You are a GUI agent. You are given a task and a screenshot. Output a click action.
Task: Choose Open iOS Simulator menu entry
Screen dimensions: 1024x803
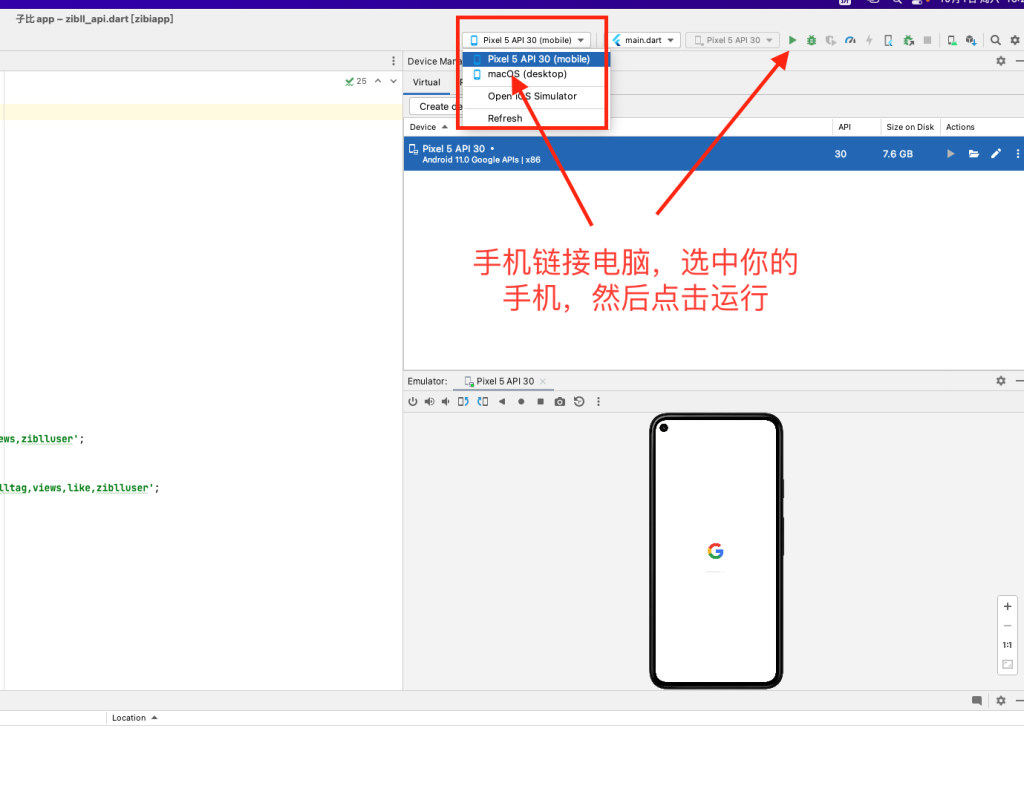[x=532, y=96]
